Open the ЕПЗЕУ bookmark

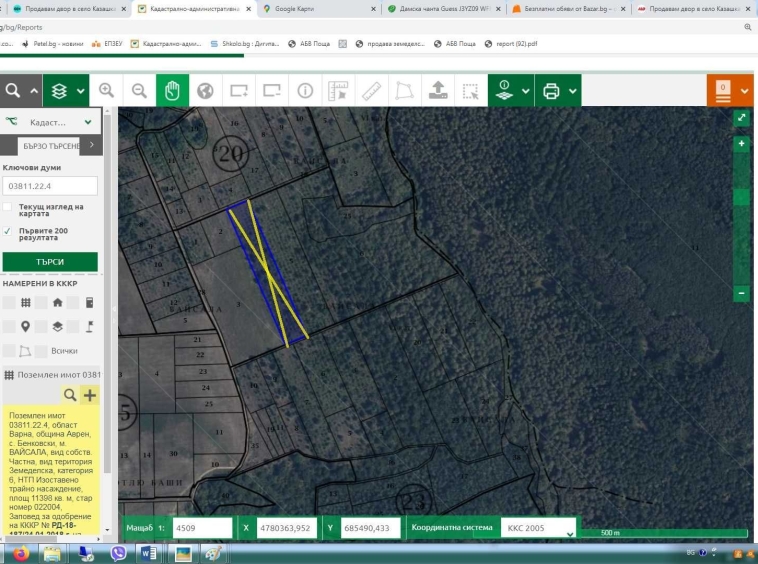pyautogui.click(x=107, y=44)
